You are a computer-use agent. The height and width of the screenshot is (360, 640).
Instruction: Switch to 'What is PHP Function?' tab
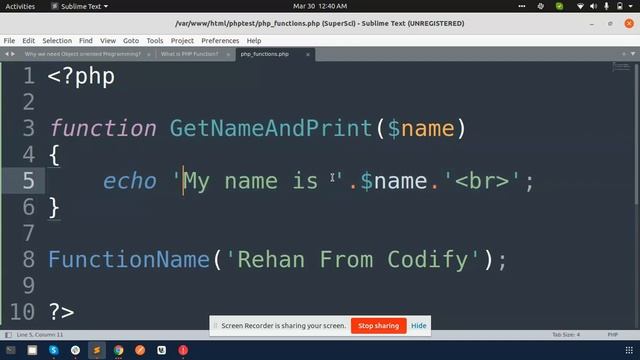[x=189, y=54]
